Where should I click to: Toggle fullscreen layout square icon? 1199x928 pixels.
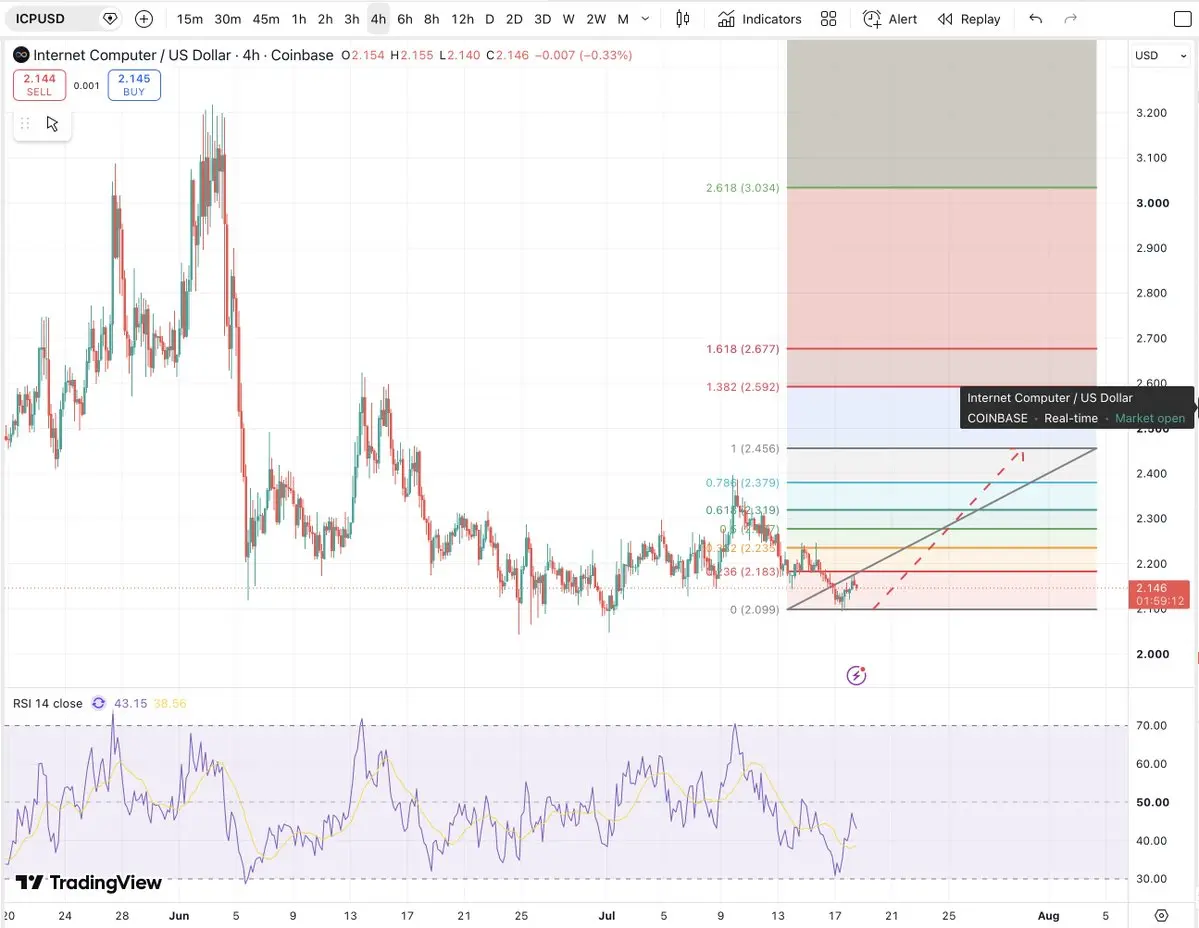[1182, 19]
